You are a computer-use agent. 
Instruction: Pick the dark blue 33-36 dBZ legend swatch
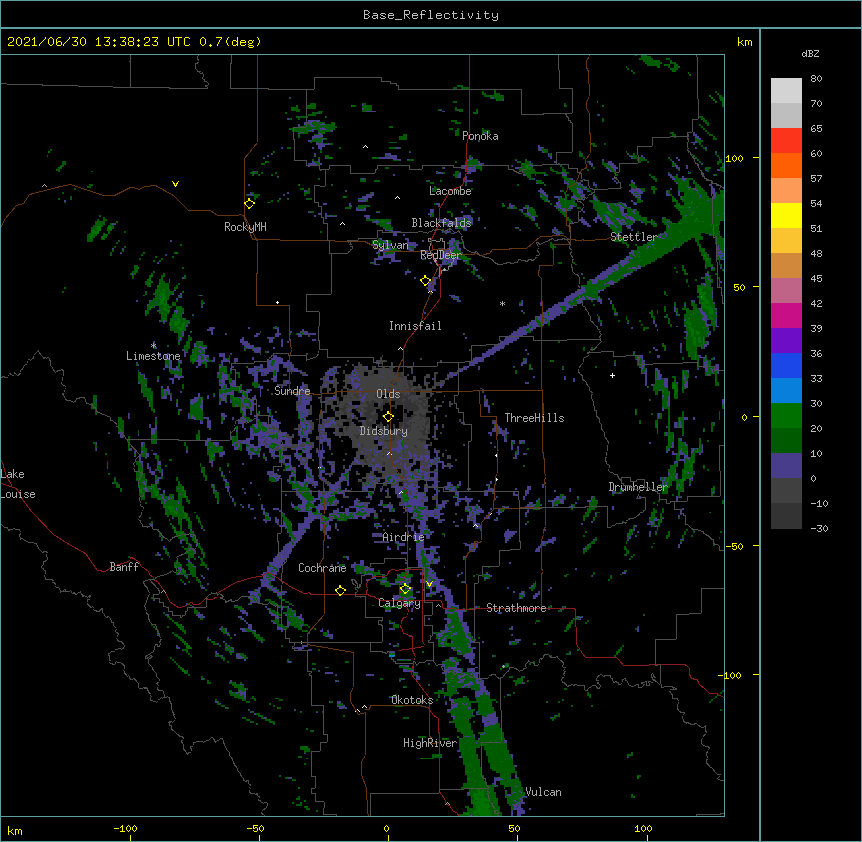pyautogui.click(x=786, y=365)
